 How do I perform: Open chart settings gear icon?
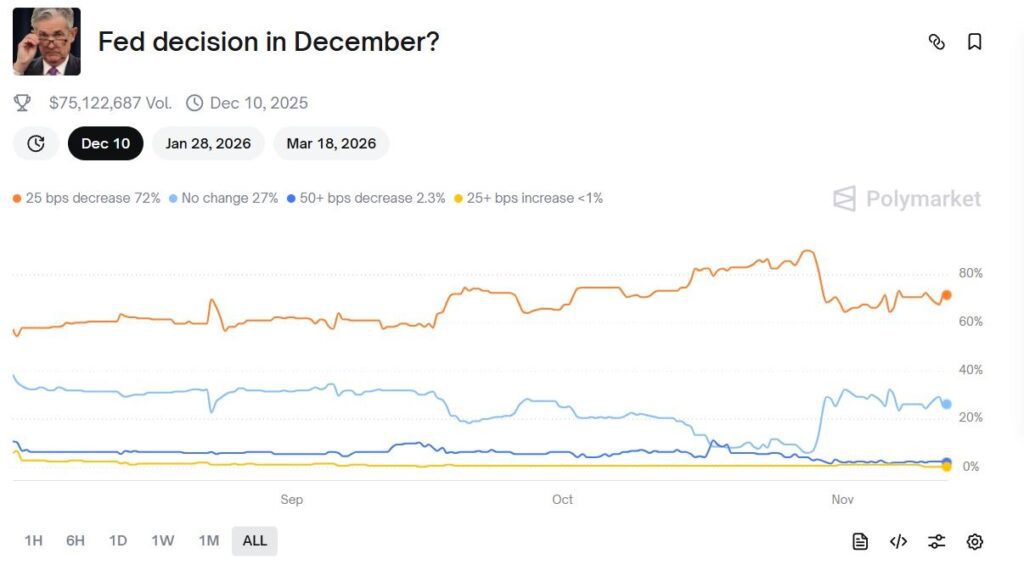pos(975,541)
